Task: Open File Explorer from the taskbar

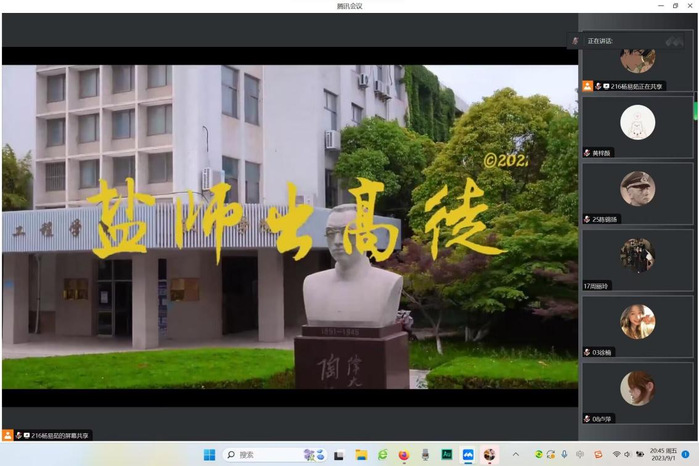Action: tap(361, 454)
